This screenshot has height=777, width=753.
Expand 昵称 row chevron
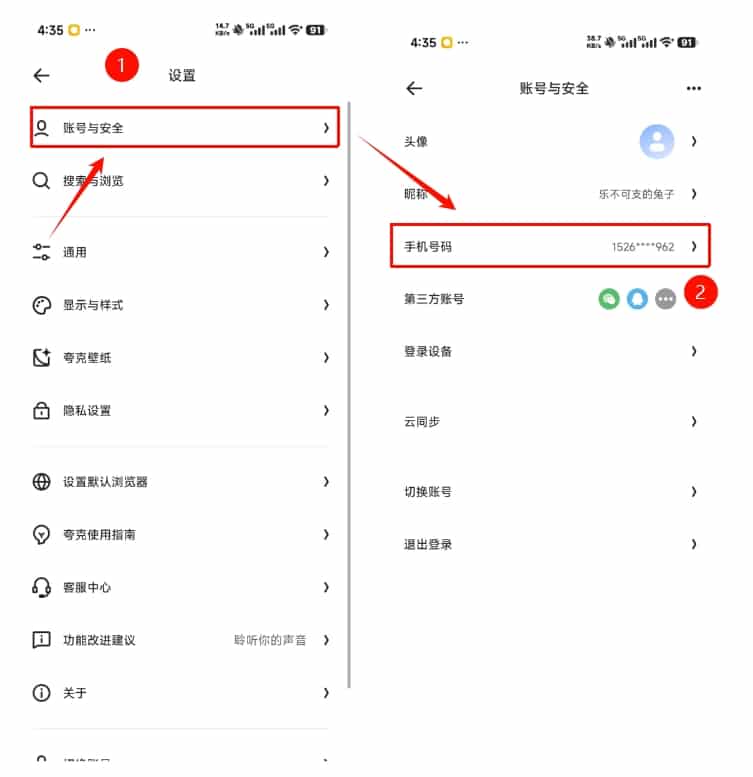pyautogui.click(x=694, y=194)
